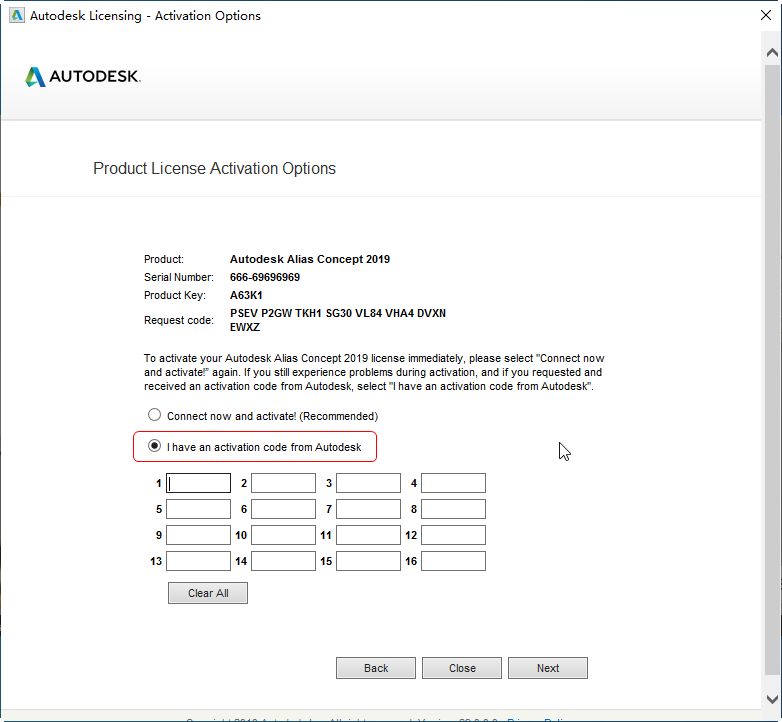Viewport: 782px width, 722px height.
Task: Go Back to the previous step
Action: coord(376,668)
